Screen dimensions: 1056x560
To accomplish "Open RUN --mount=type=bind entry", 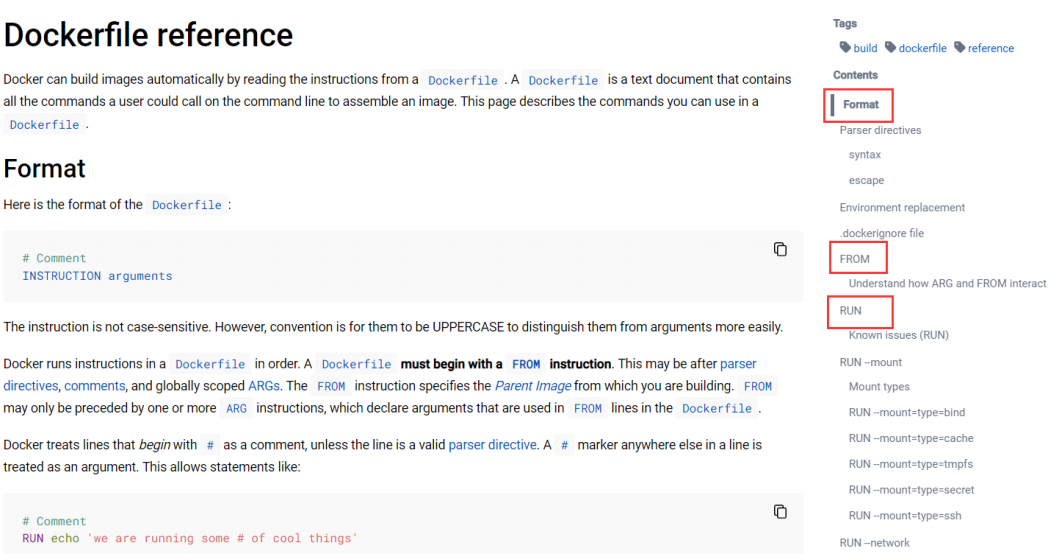I will [906, 413].
